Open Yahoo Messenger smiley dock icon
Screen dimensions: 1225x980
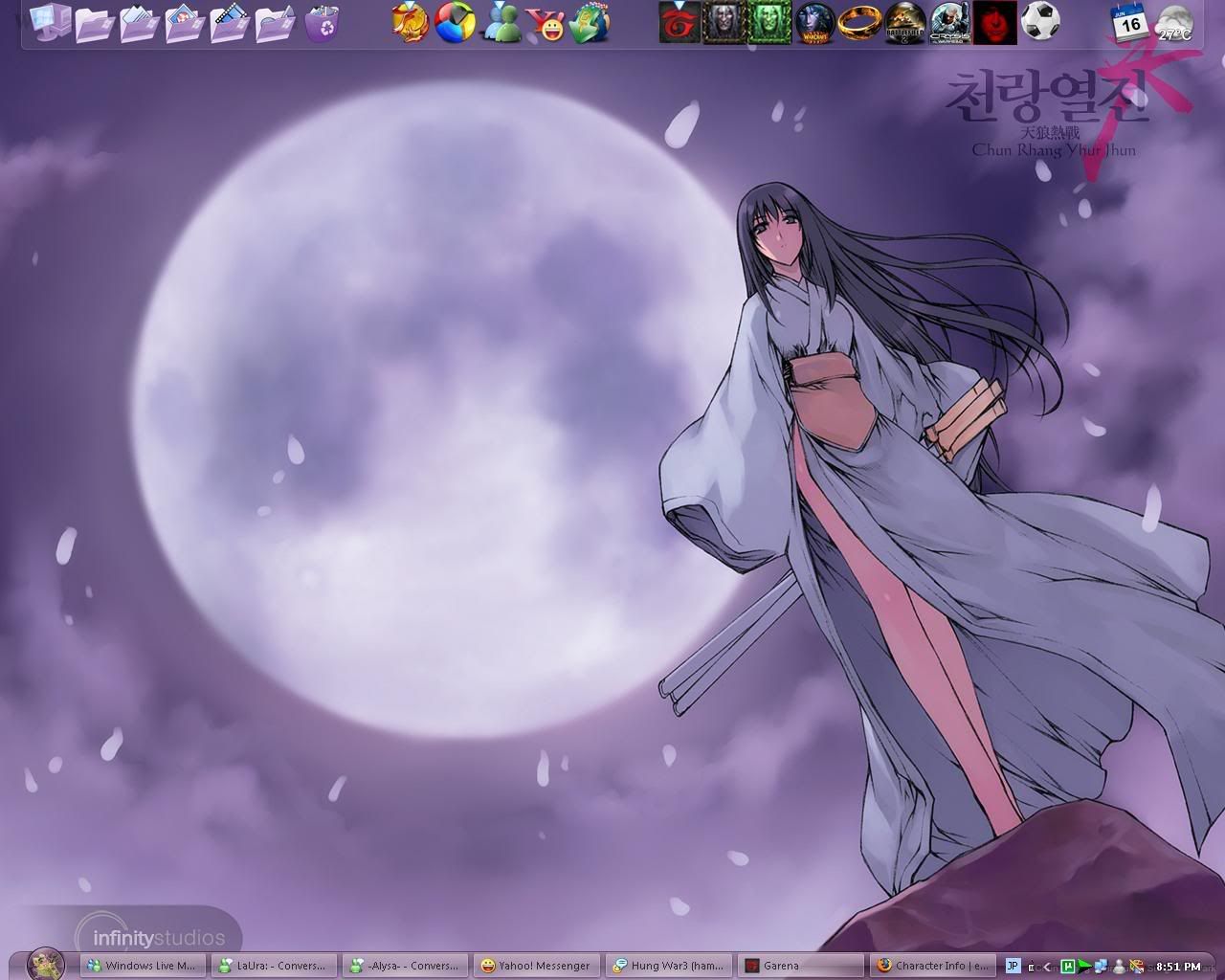[x=546, y=23]
